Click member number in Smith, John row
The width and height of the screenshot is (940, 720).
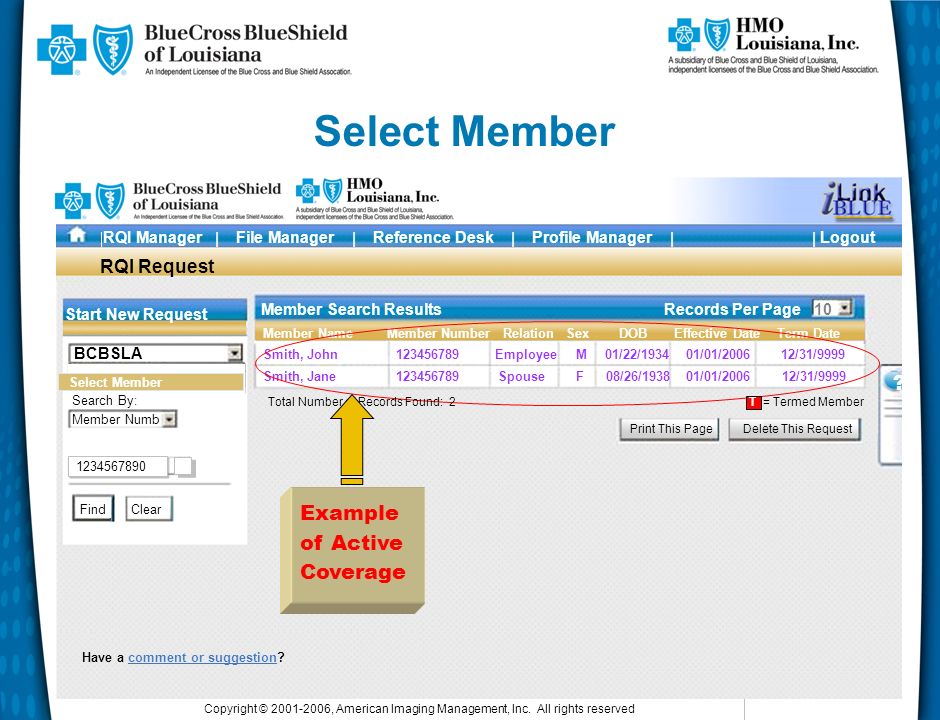coord(427,354)
